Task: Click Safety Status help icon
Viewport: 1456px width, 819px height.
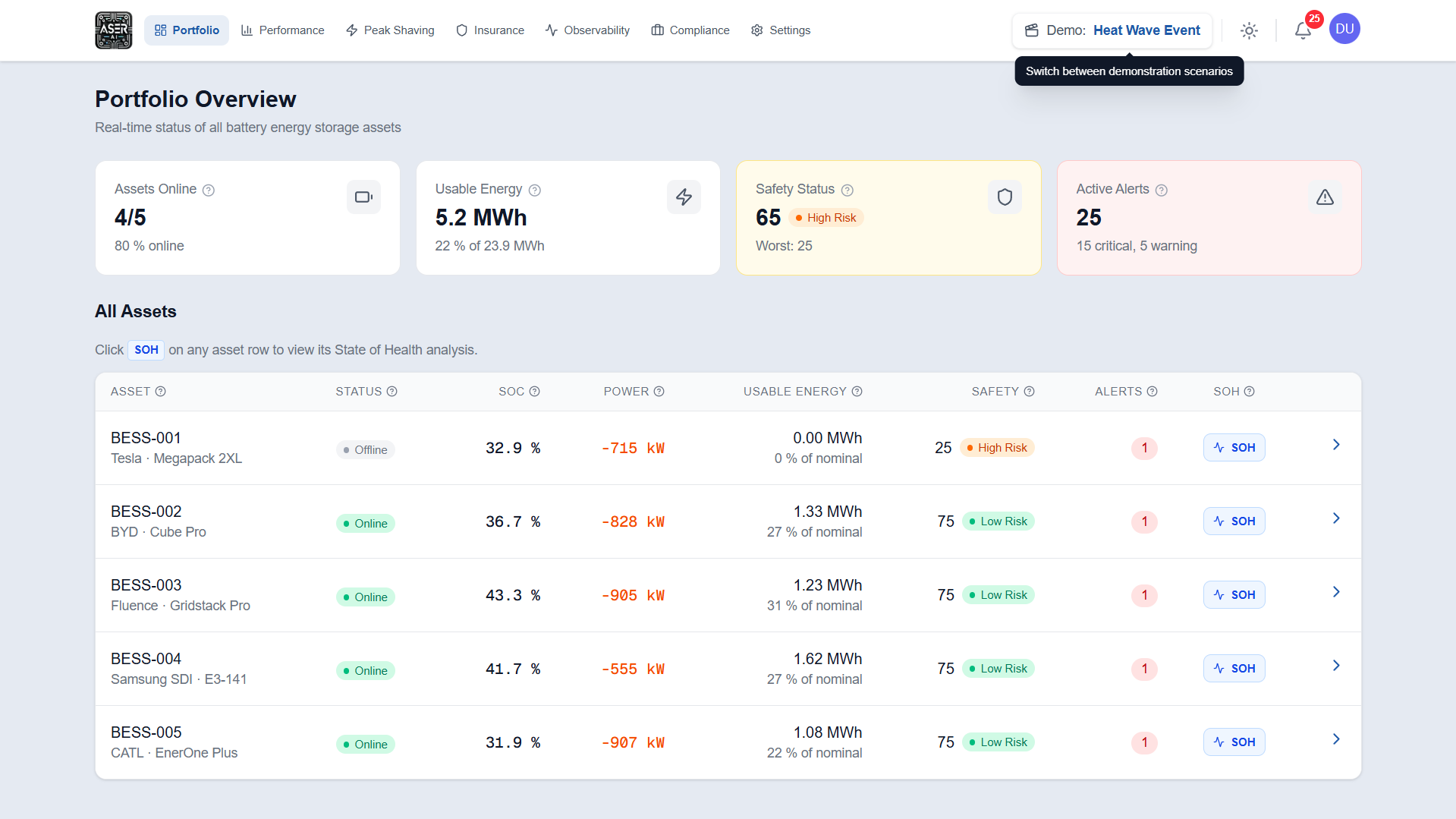Action: (x=847, y=190)
